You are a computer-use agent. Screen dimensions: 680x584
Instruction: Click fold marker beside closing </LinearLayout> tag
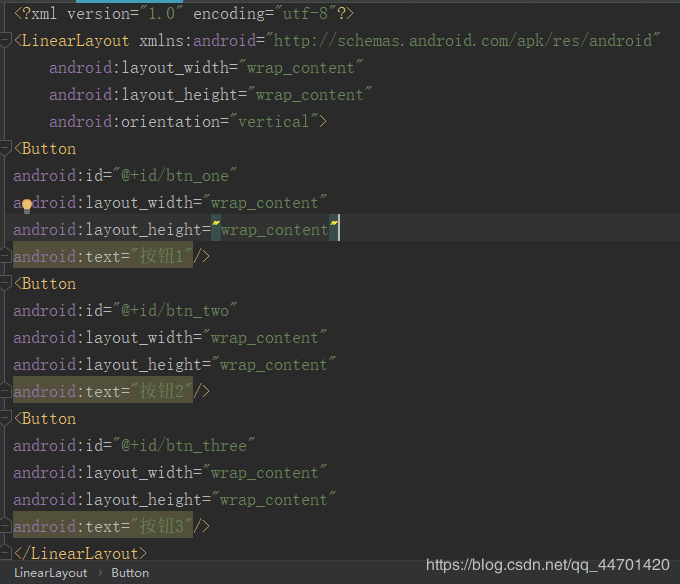(x=5, y=553)
